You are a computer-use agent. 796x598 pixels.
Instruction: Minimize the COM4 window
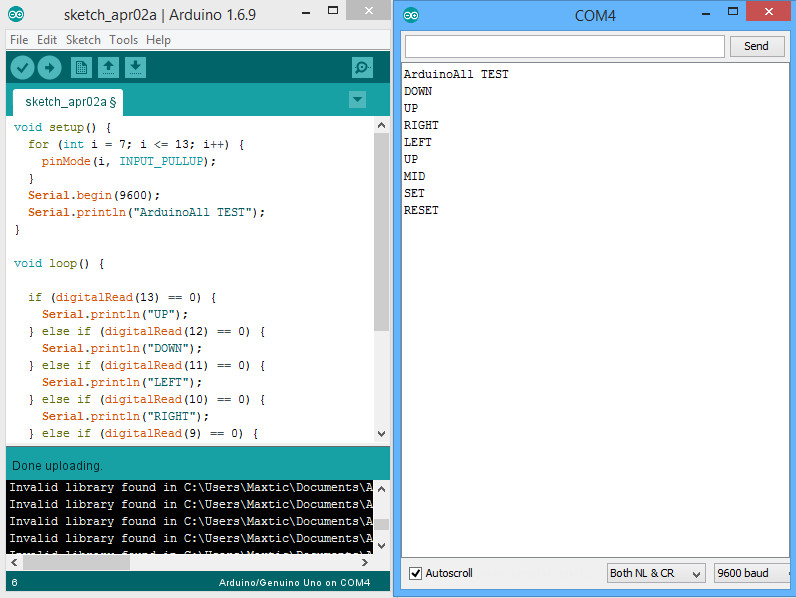click(x=706, y=14)
